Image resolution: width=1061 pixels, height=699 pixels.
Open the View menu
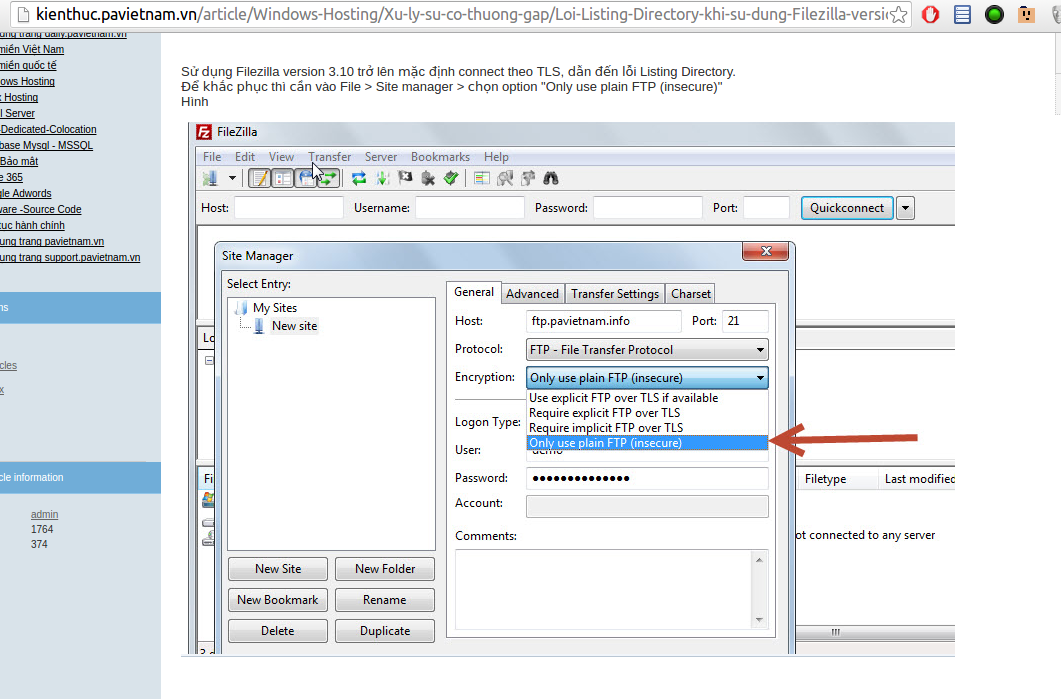point(281,156)
